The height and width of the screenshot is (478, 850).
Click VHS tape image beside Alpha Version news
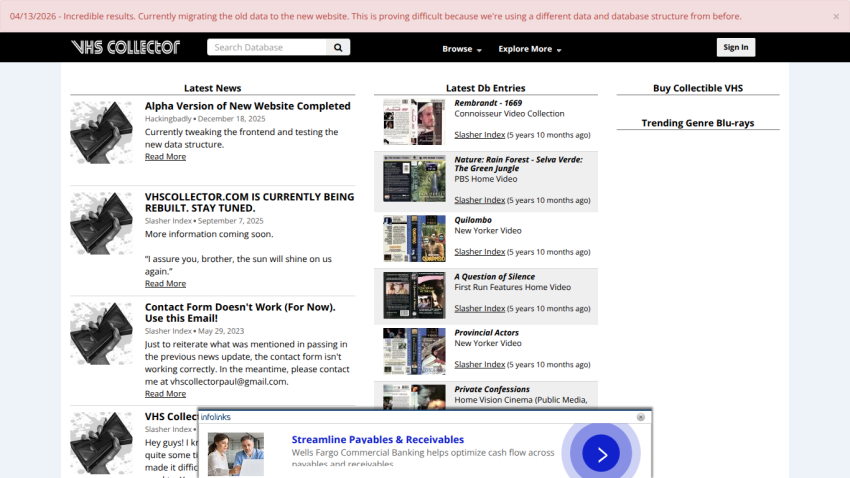click(101, 132)
